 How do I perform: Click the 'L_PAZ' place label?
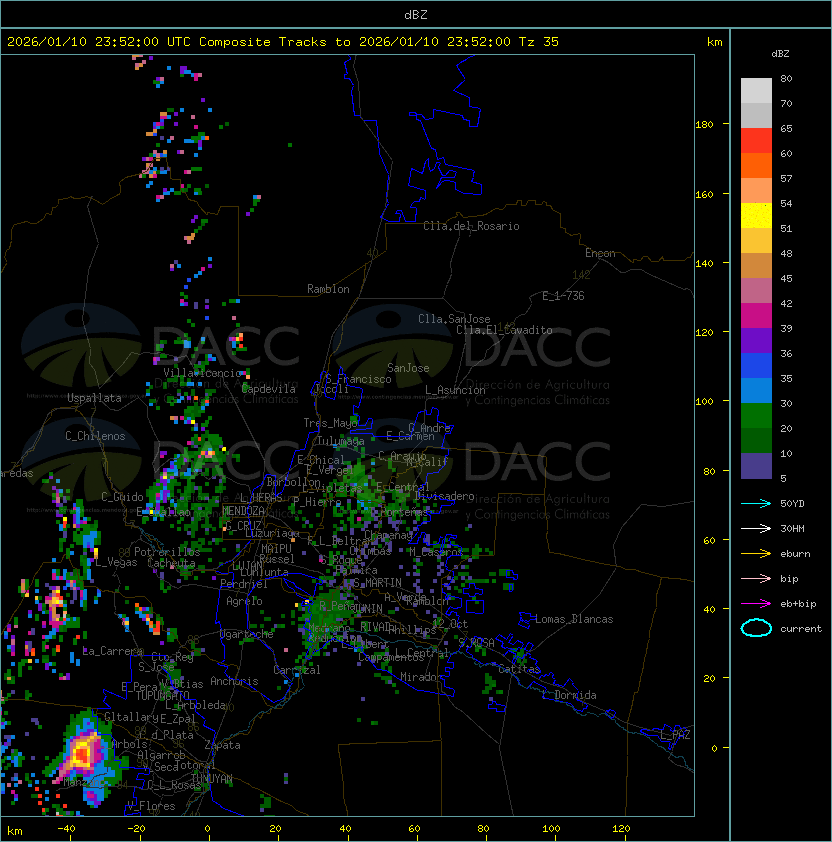[x=675, y=735]
